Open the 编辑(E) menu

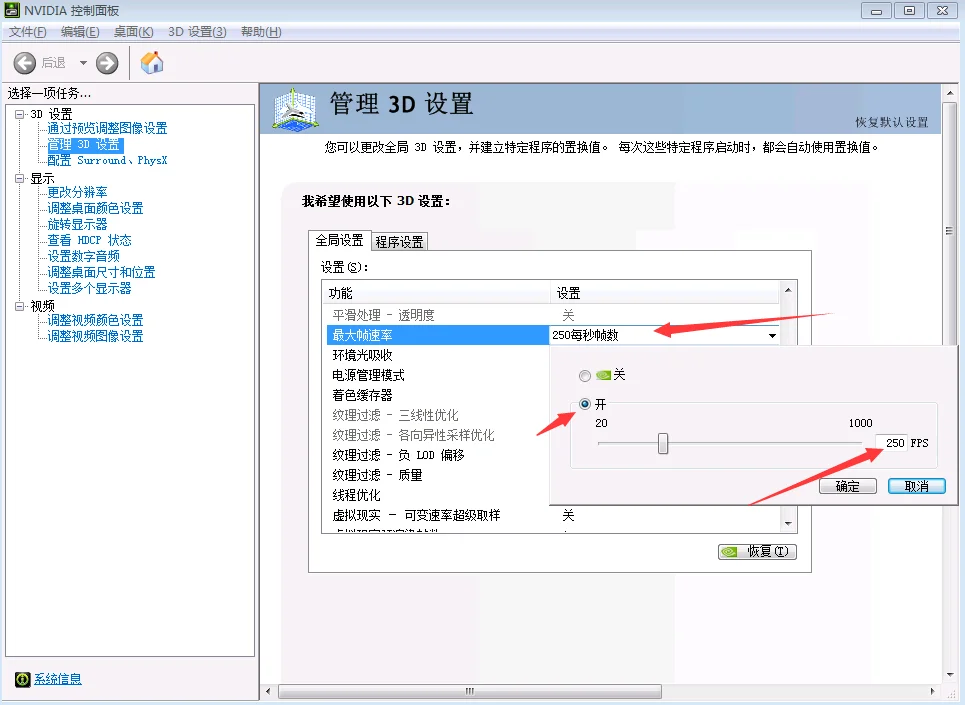pyautogui.click(x=80, y=32)
